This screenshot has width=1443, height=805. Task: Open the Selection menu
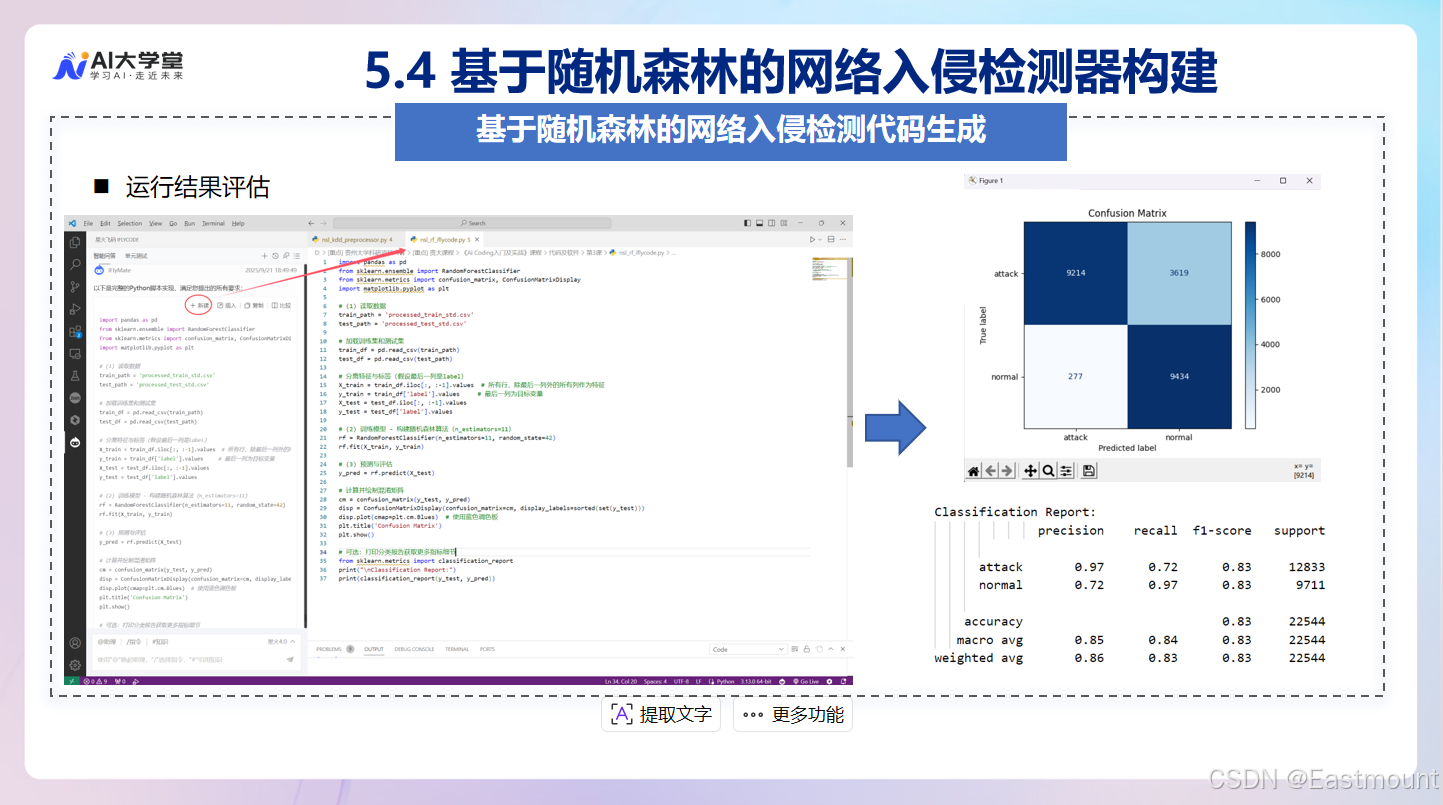130,223
